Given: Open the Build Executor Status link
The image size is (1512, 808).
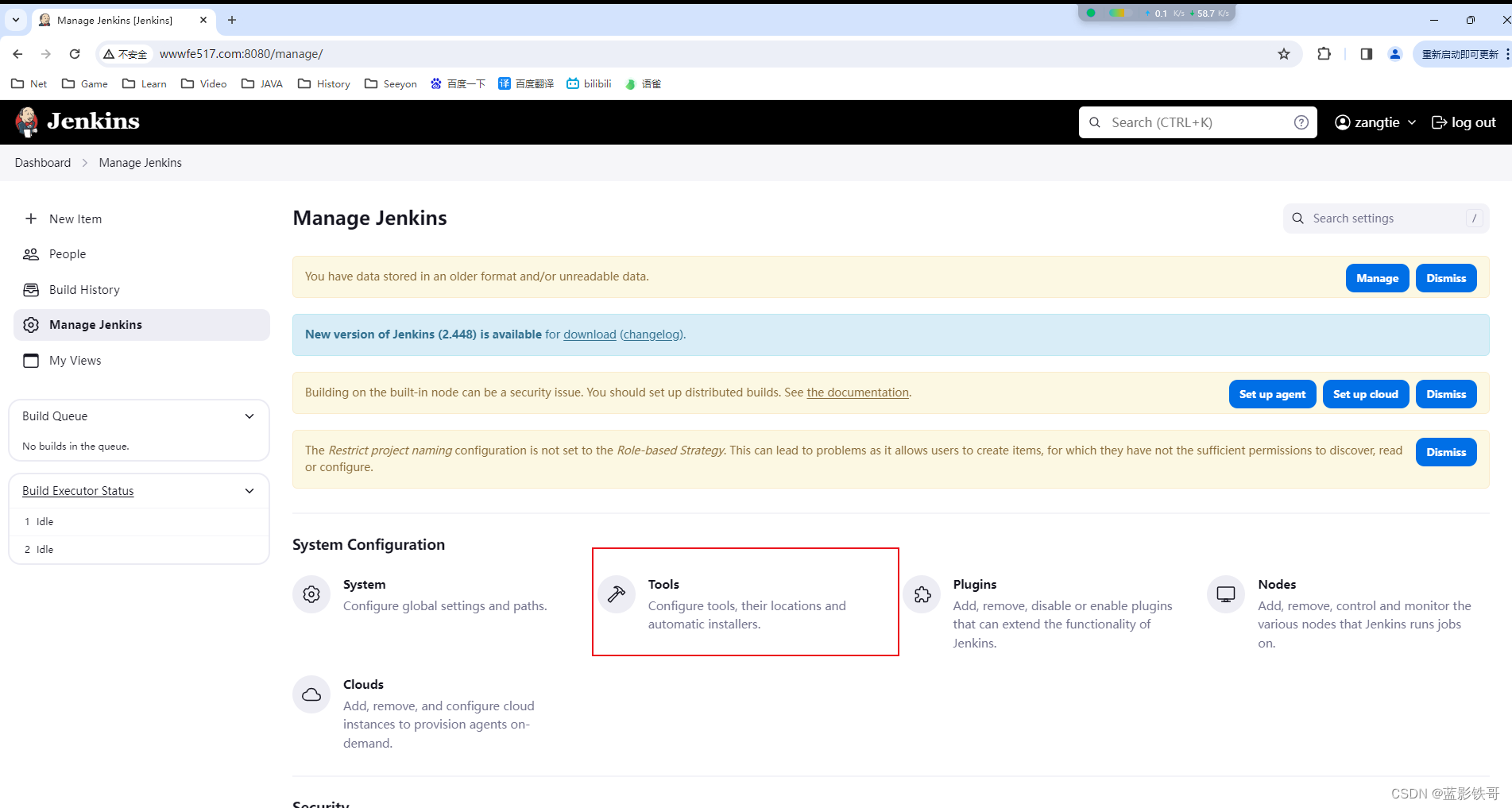Looking at the screenshot, I should pos(78,491).
